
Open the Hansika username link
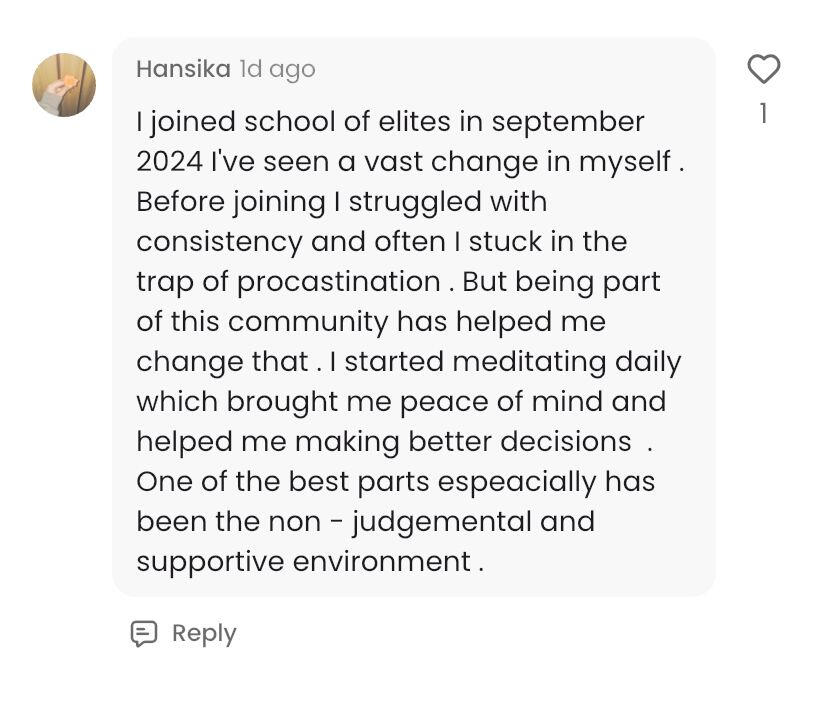pos(183,69)
